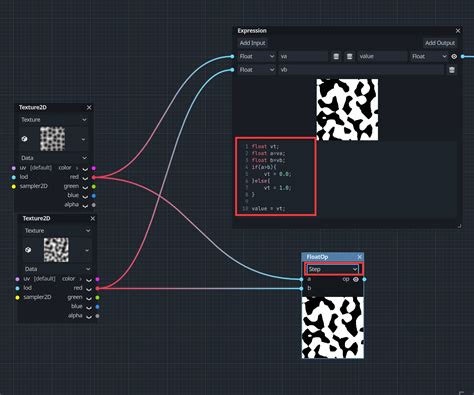Click the lod input port on bottom Texture2D
474x395 pixels.
pos(17,288)
